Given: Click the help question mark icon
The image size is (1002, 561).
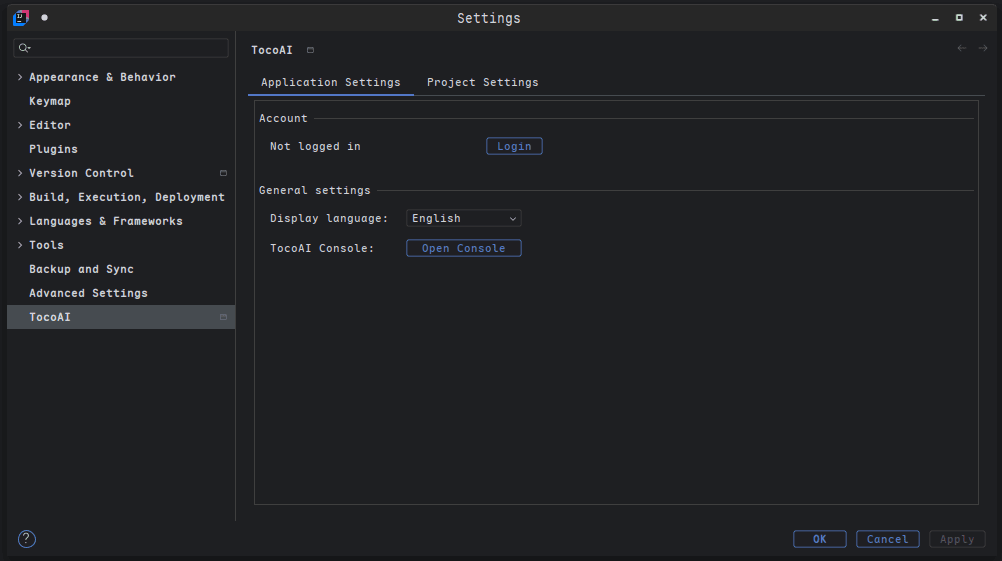Looking at the screenshot, I should [x=27, y=539].
